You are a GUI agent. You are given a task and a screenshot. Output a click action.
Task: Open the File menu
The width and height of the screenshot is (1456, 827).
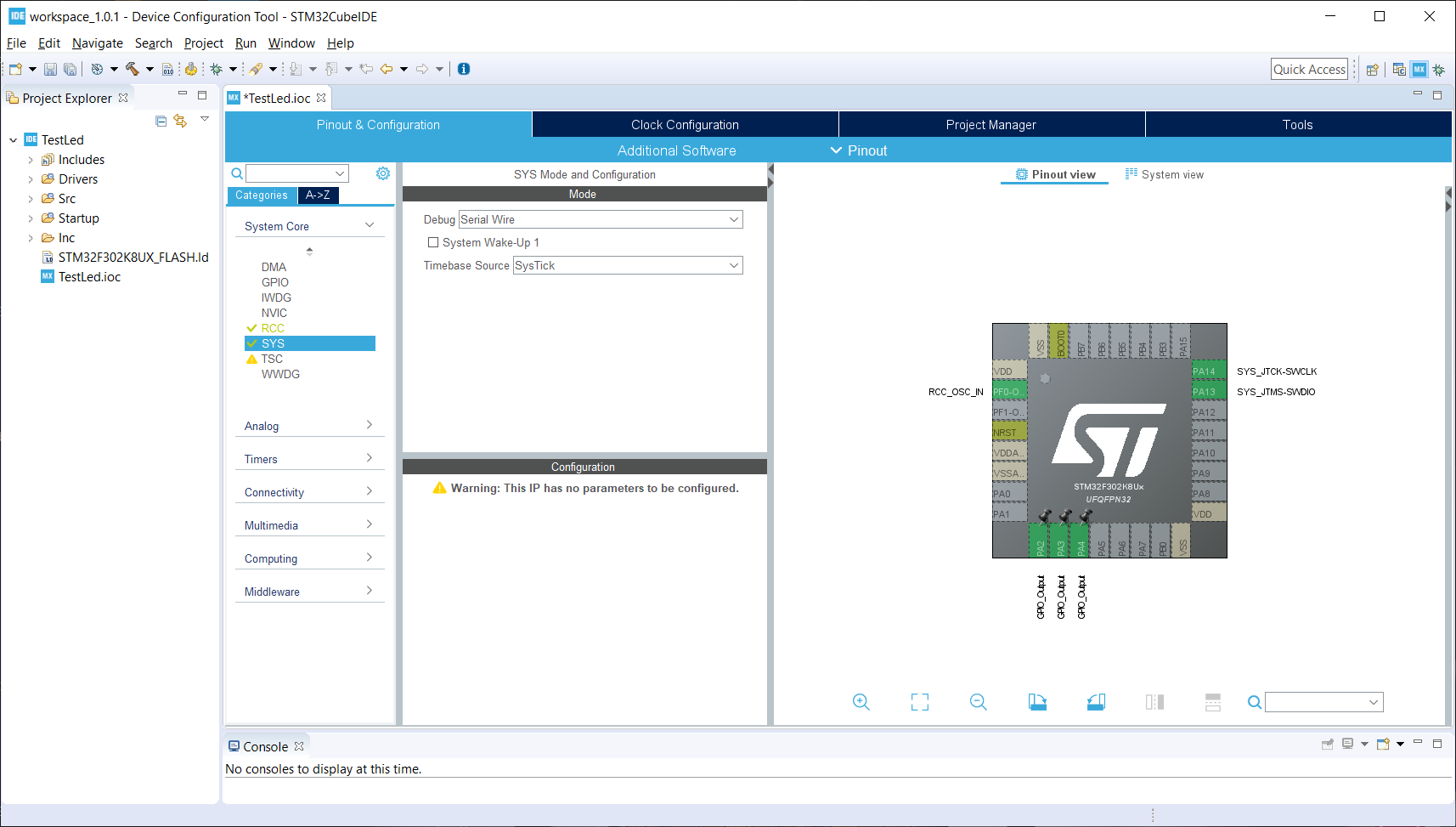click(x=16, y=43)
